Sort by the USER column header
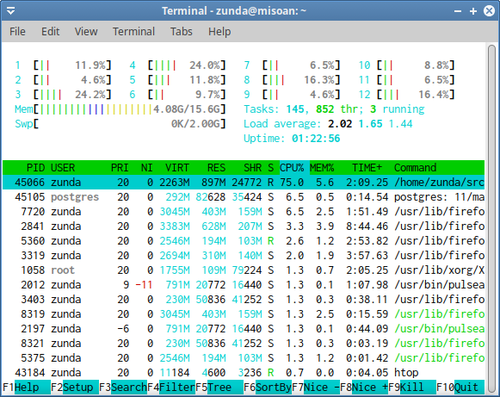500x397 pixels. pyautogui.click(x=63, y=168)
